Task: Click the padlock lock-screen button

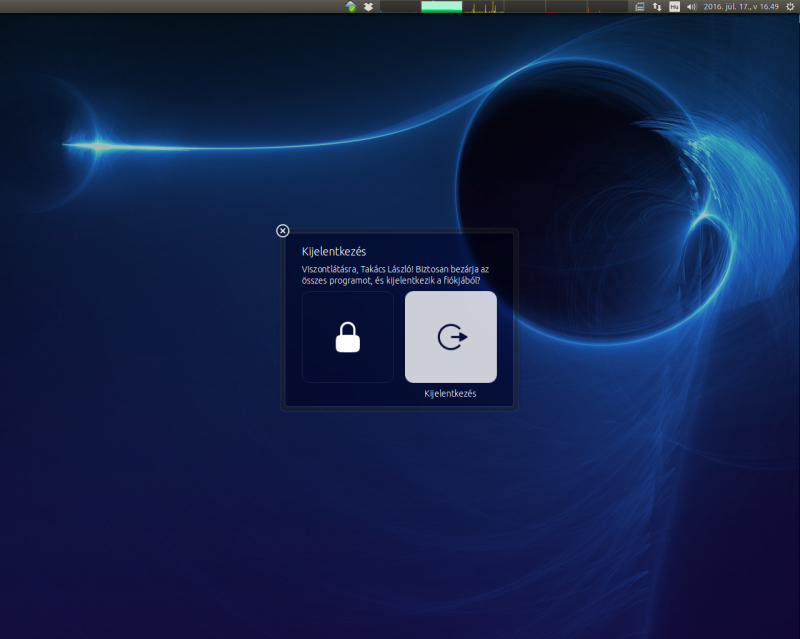Action: [347, 337]
